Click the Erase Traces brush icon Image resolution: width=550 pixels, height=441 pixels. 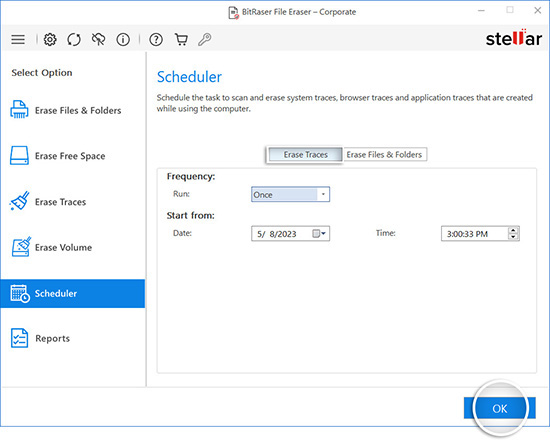tap(19, 201)
